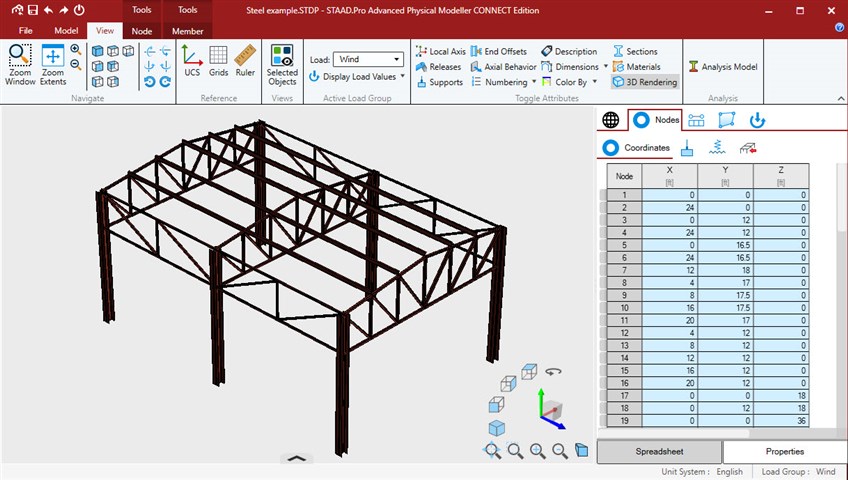Image resolution: width=848 pixels, height=480 pixels.
Task: Open Display Load Values dropdown arrow
Action: [402, 76]
